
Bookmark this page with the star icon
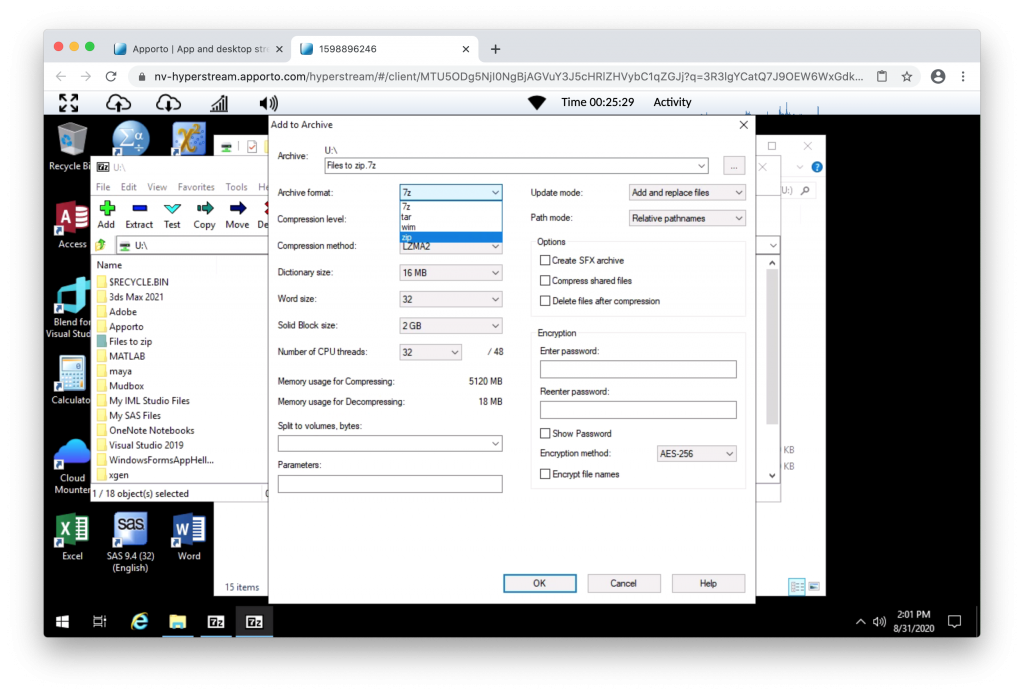pos(907,76)
